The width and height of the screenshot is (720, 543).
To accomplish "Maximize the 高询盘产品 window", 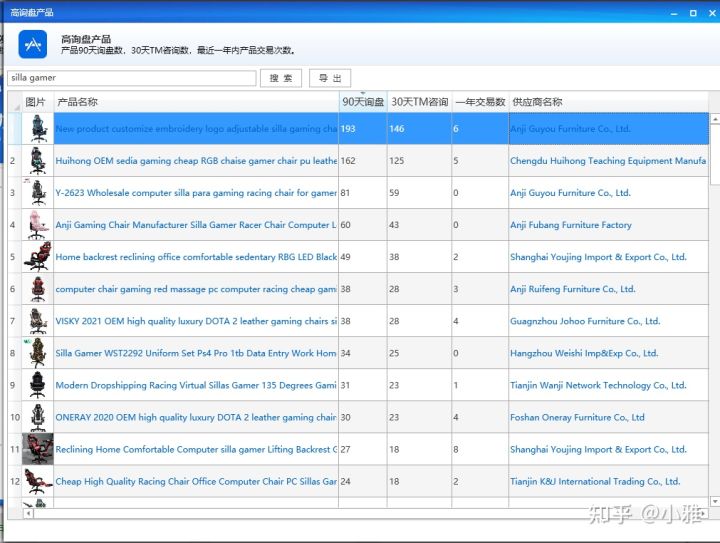I will (x=693, y=13).
